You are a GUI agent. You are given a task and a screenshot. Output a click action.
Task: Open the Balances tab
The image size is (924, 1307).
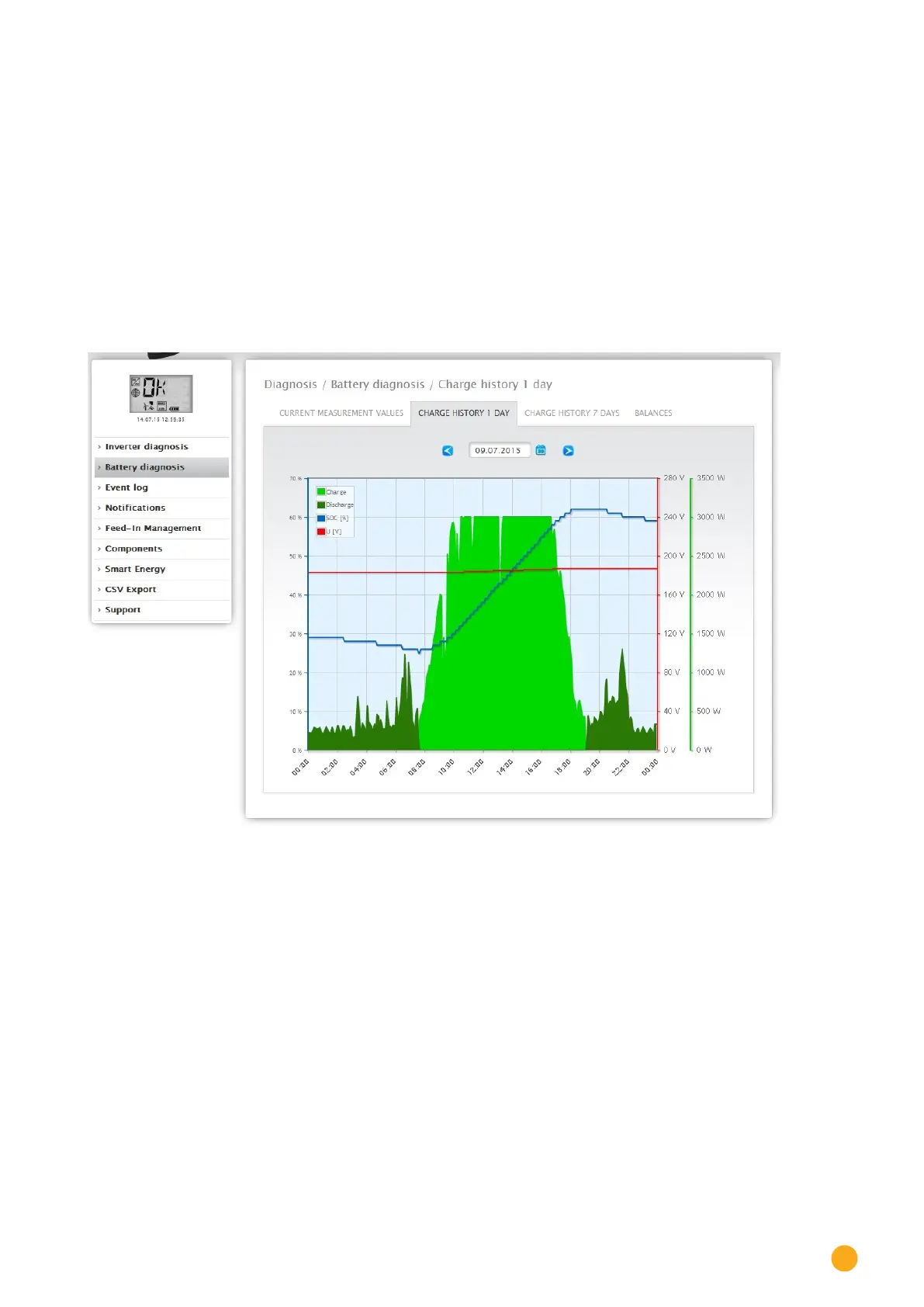pos(653,413)
